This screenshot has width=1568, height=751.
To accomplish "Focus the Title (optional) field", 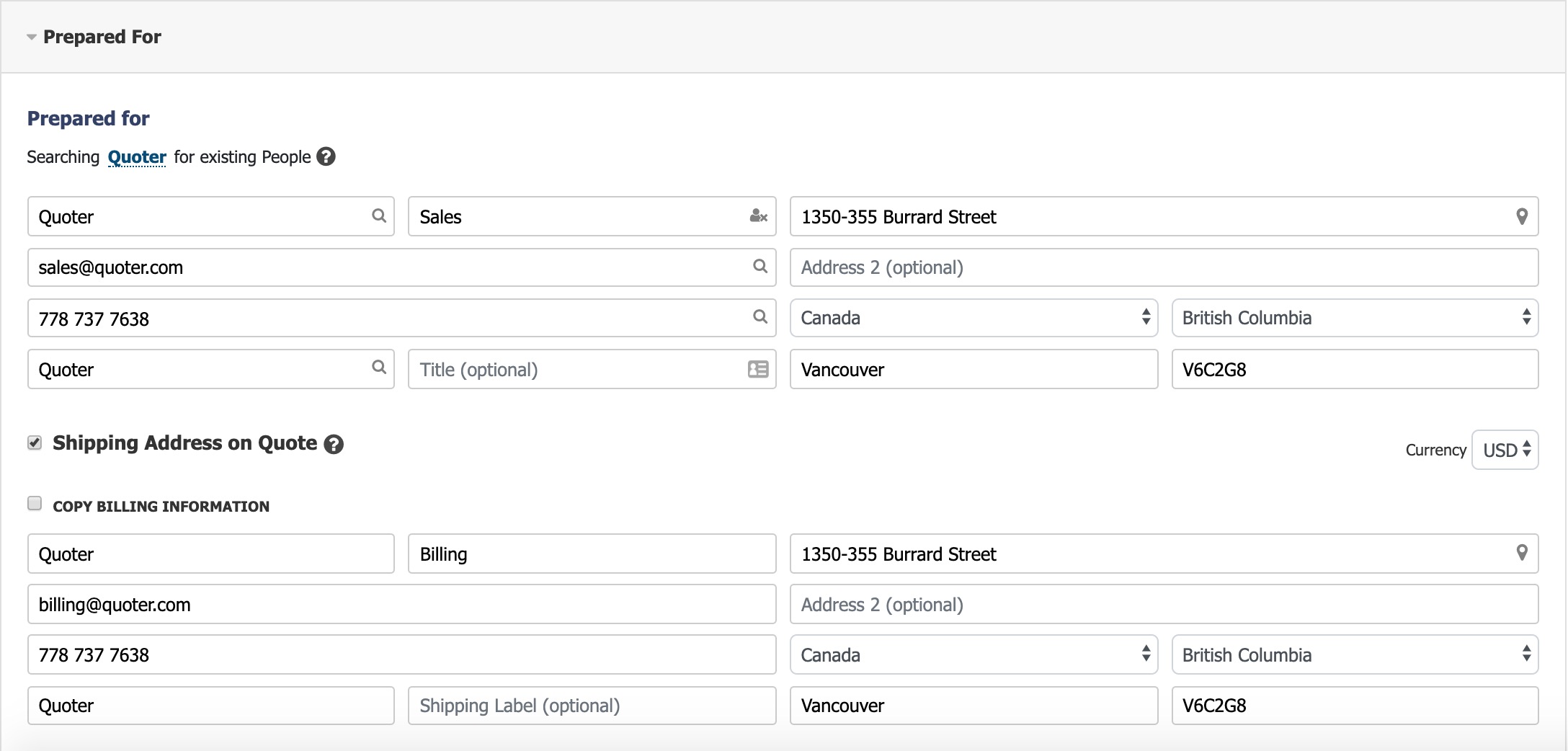I will coord(592,369).
